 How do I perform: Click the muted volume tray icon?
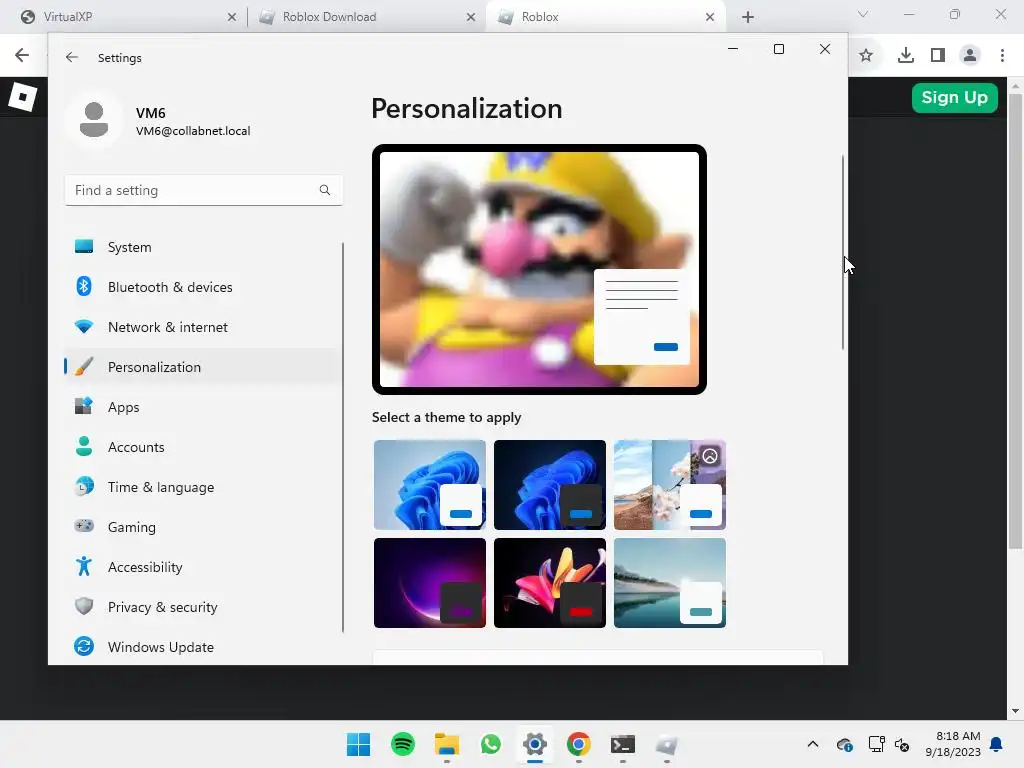pyautogui.click(x=902, y=744)
